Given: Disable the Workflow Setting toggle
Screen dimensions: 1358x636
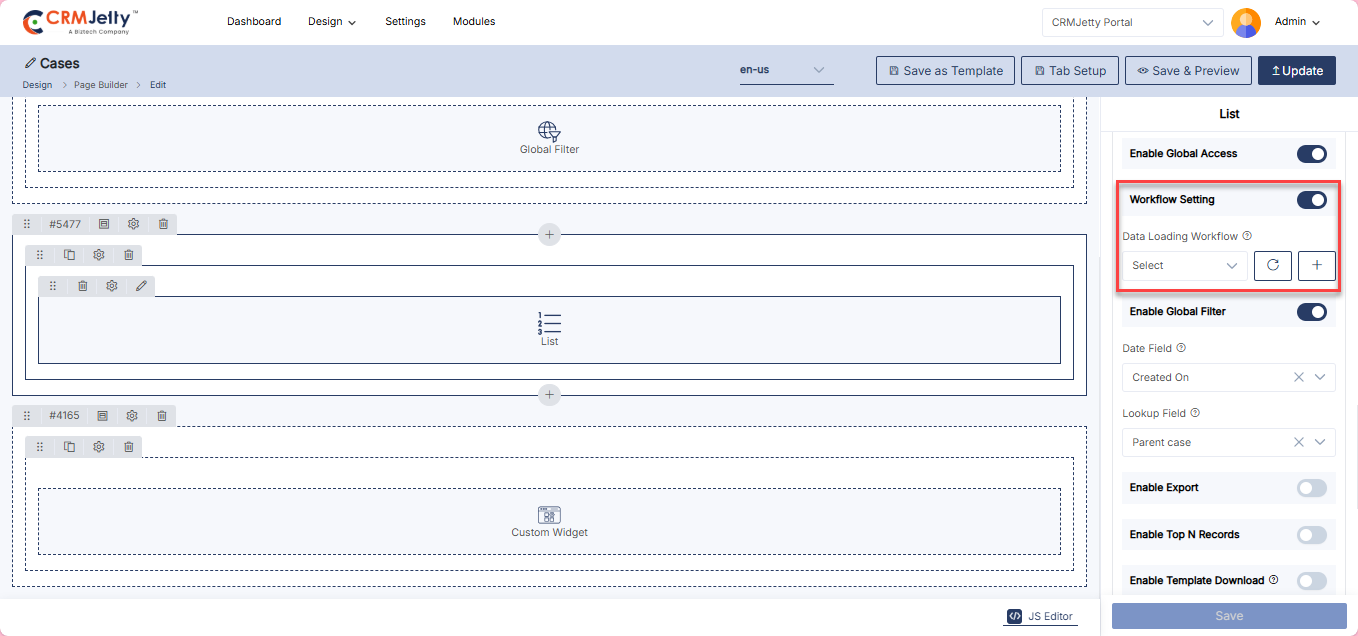Looking at the screenshot, I should pyautogui.click(x=1311, y=200).
